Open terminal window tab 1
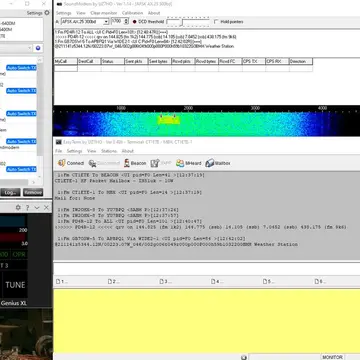The width and height of the screenshot is (360, 360). click(x=62, y=282)
